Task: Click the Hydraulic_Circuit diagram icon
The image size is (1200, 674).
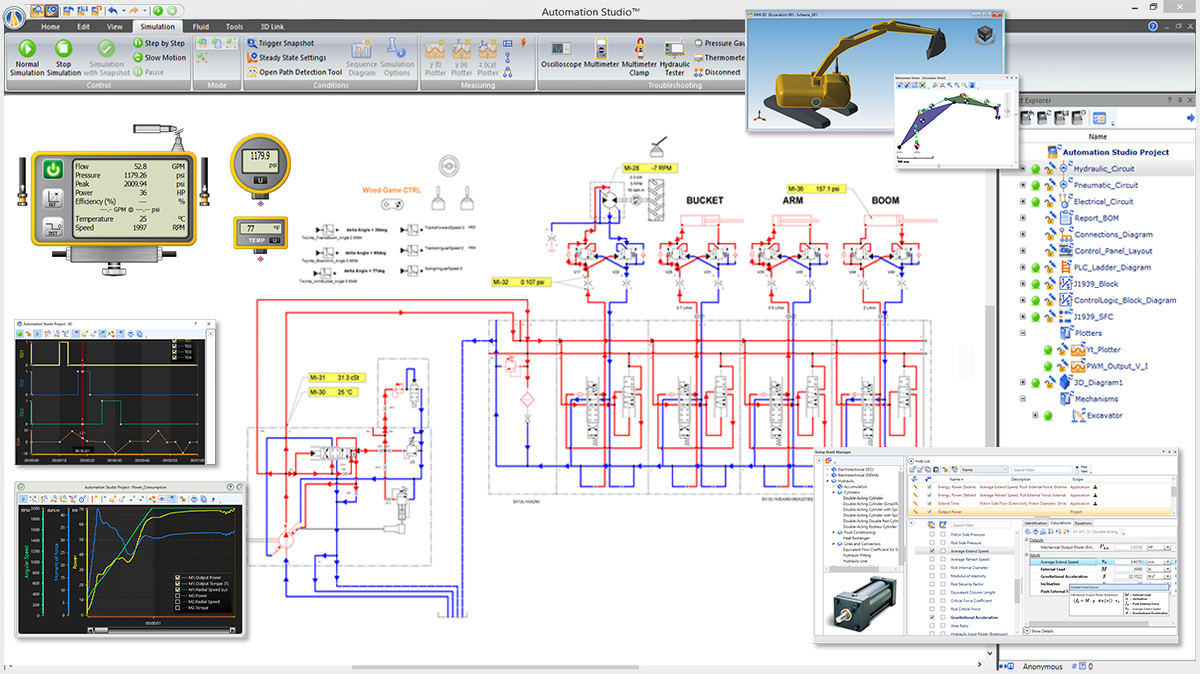Action: (1064, 169)
